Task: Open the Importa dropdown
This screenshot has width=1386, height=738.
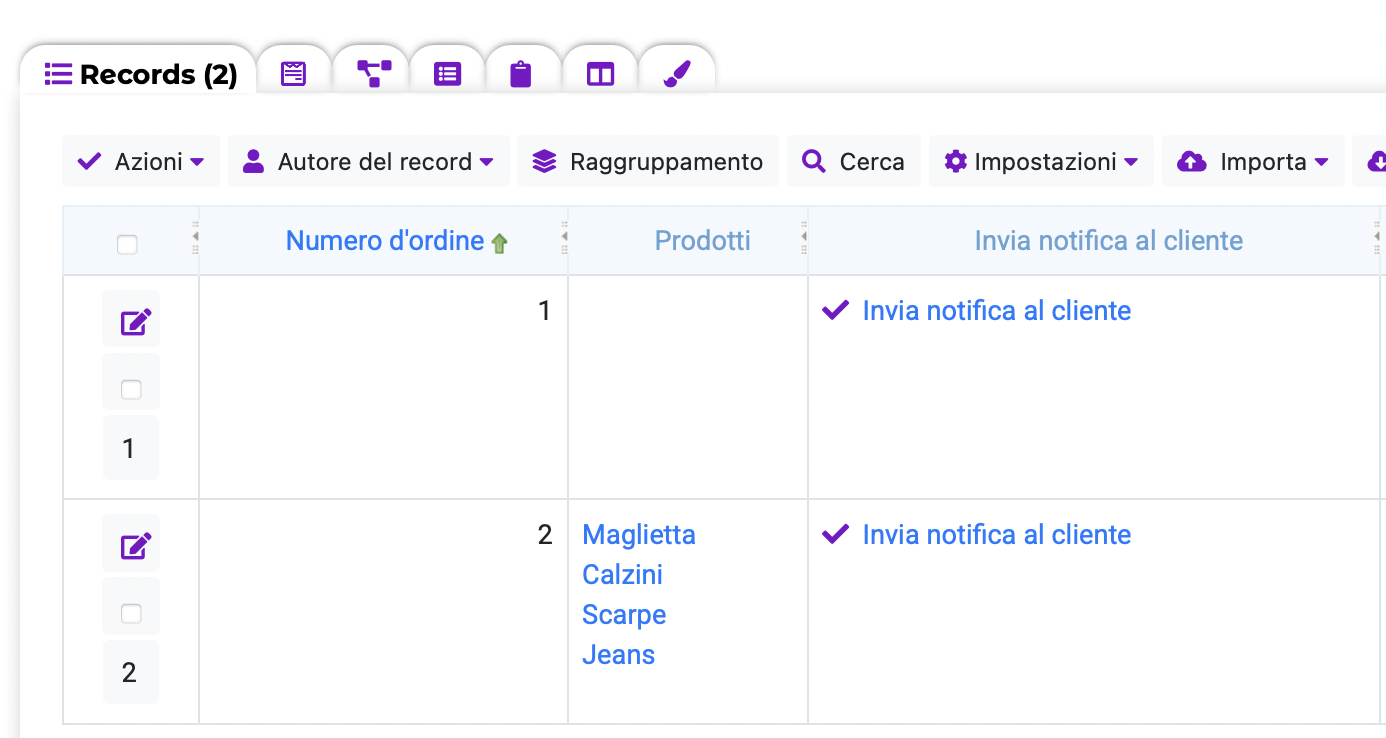Action: tap(1253, 161)
